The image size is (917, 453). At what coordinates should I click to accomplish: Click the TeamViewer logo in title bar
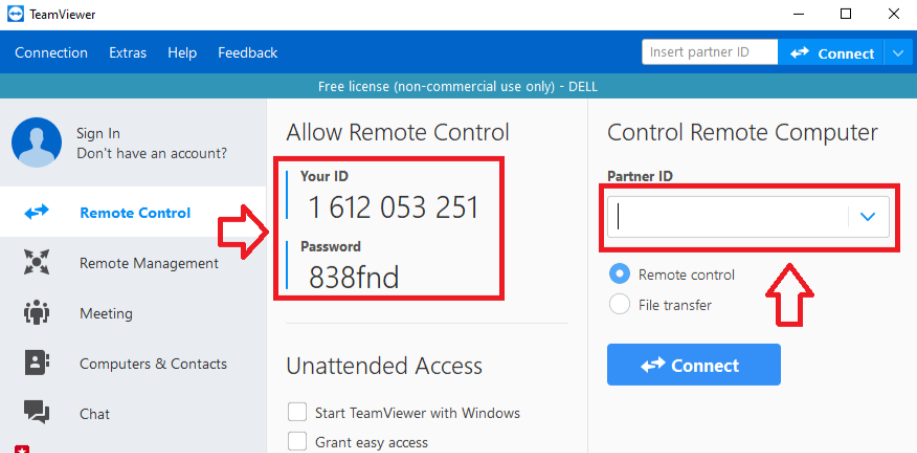click(16, 15)
